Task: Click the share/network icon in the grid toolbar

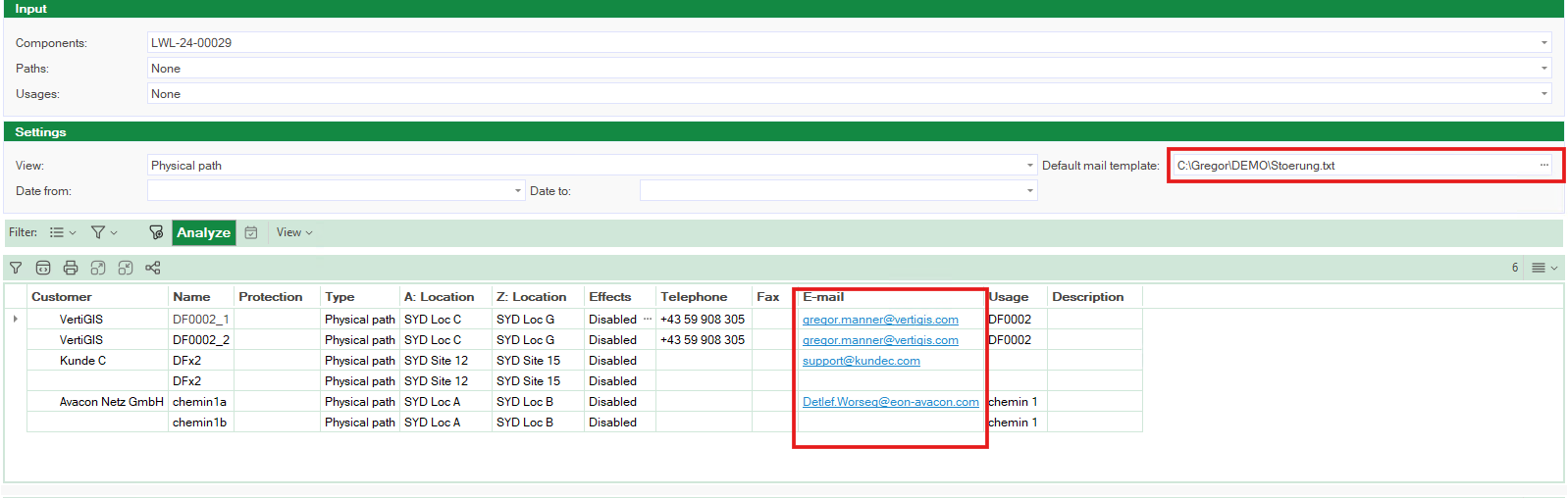Action: click(153, 268)
